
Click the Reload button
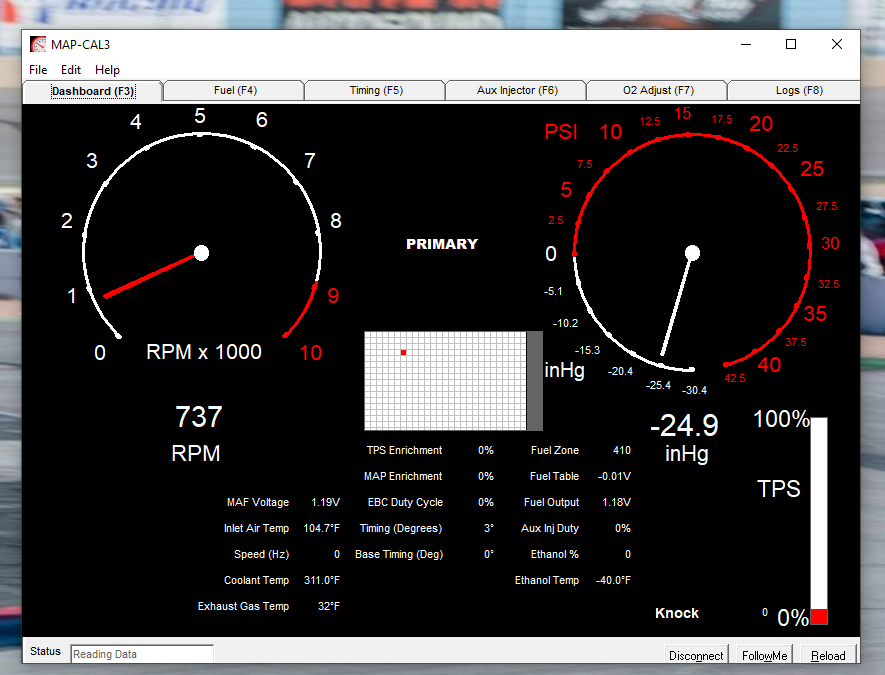click(x=828, y=656)
